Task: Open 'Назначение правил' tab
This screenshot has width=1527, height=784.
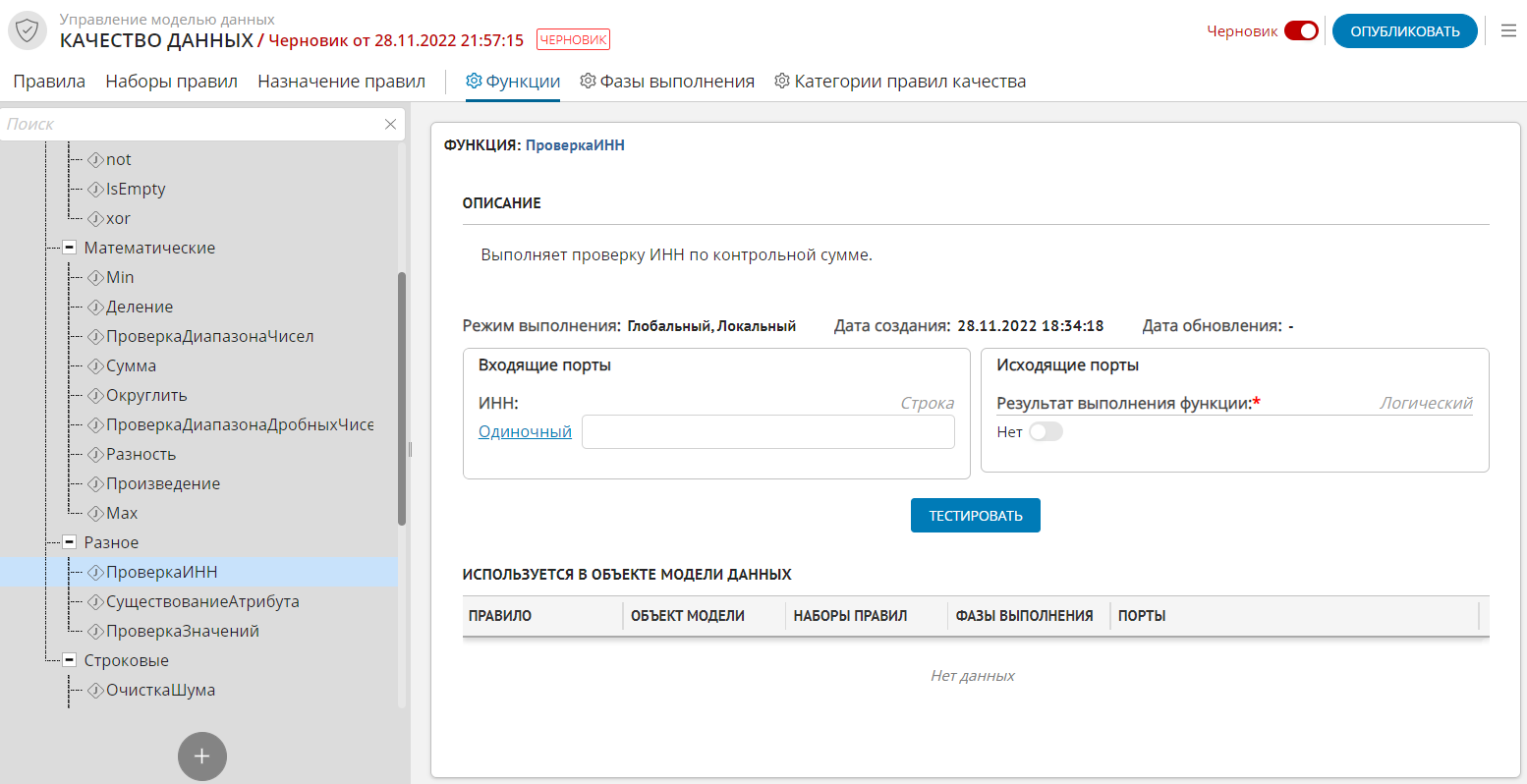Action: coord(341,82)
